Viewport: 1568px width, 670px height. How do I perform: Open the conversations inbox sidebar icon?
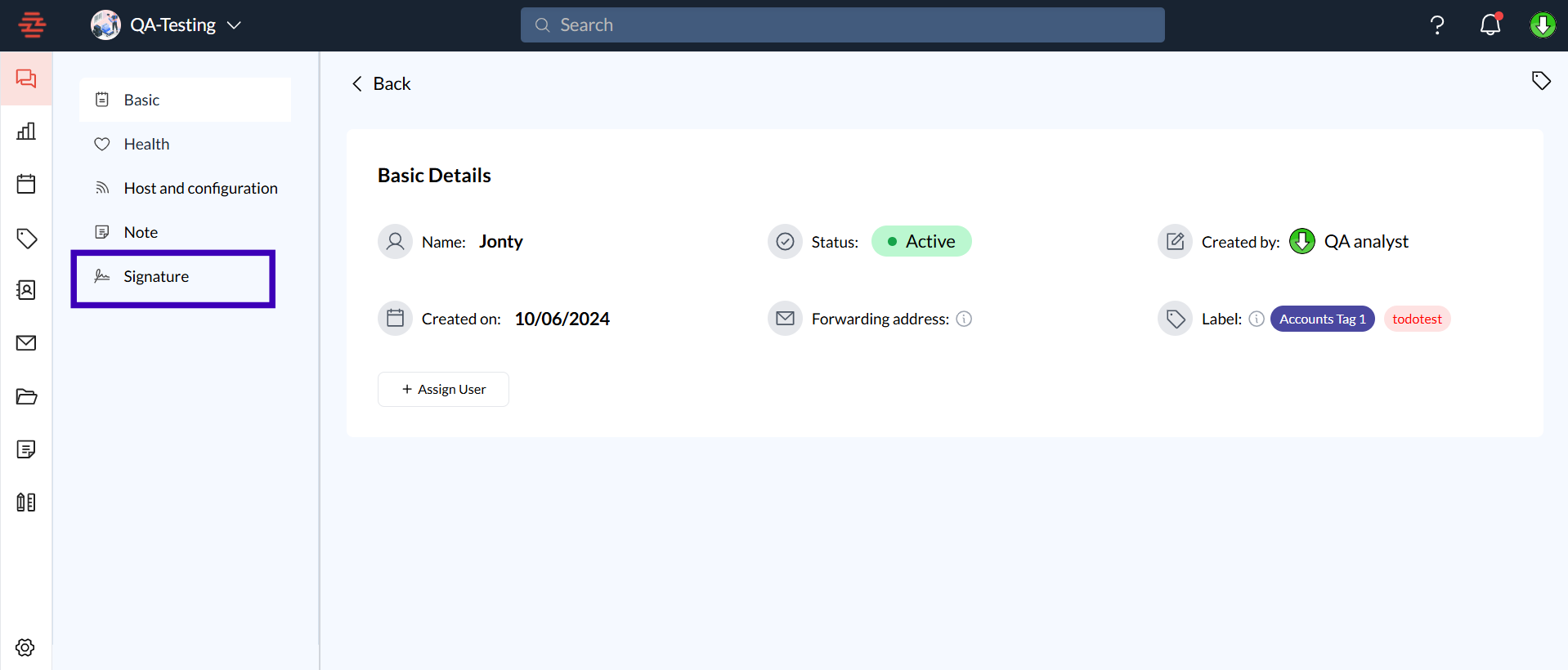pyautogui.click(x=26, y=78)
